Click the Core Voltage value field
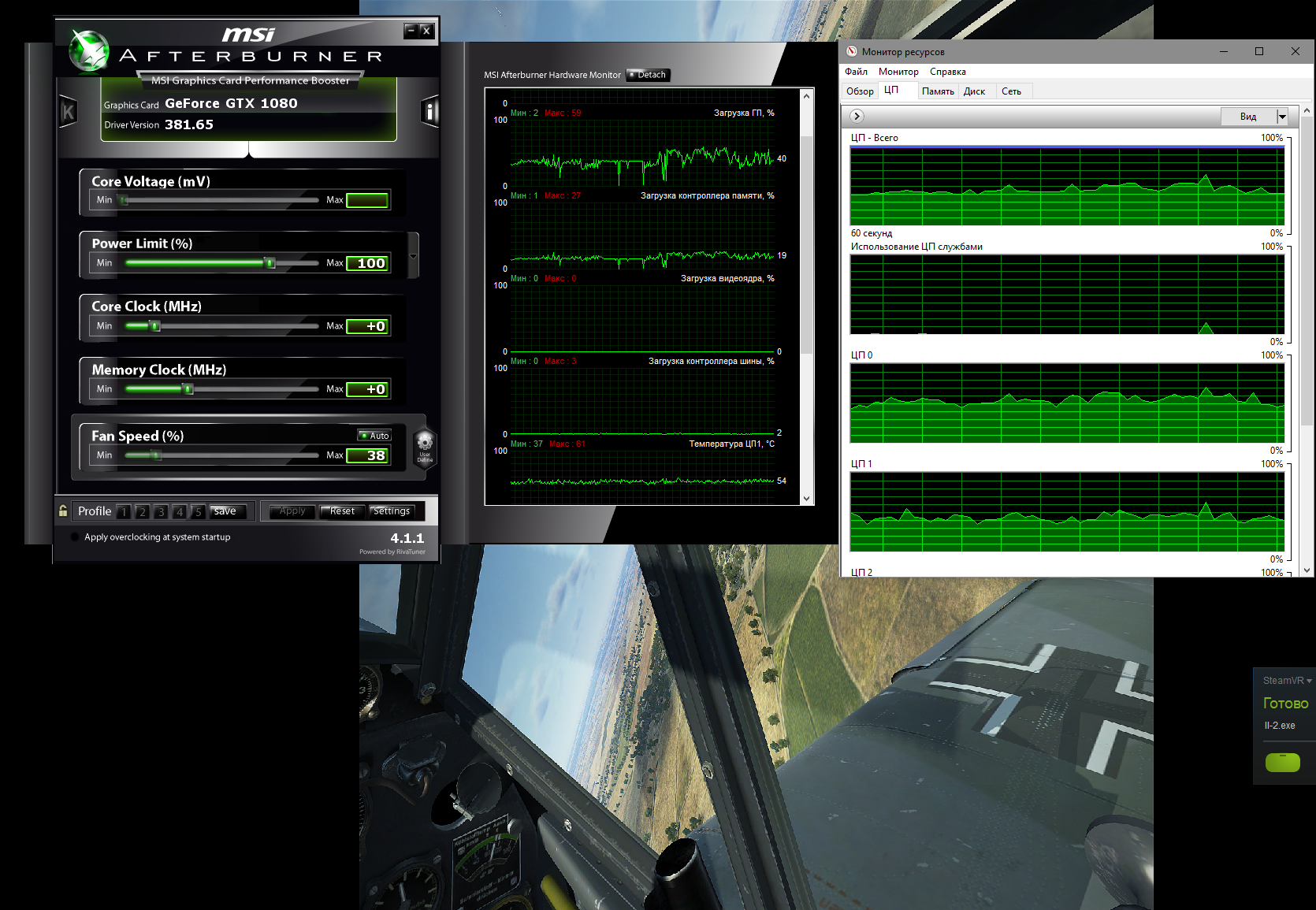This screenshot has height=910, width=1316. (x=367, y=200)
